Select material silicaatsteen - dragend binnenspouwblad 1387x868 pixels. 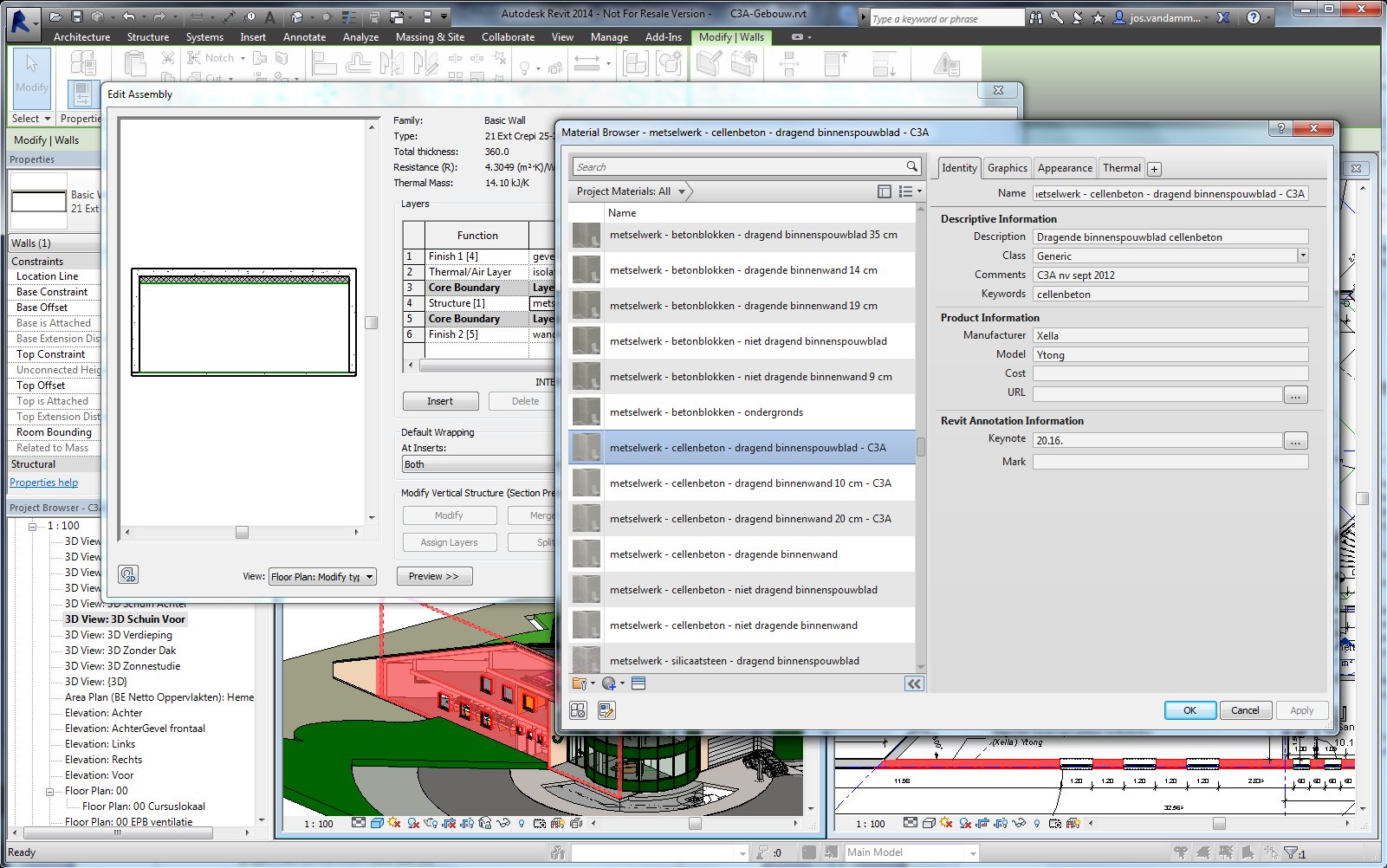click(742, 660)
